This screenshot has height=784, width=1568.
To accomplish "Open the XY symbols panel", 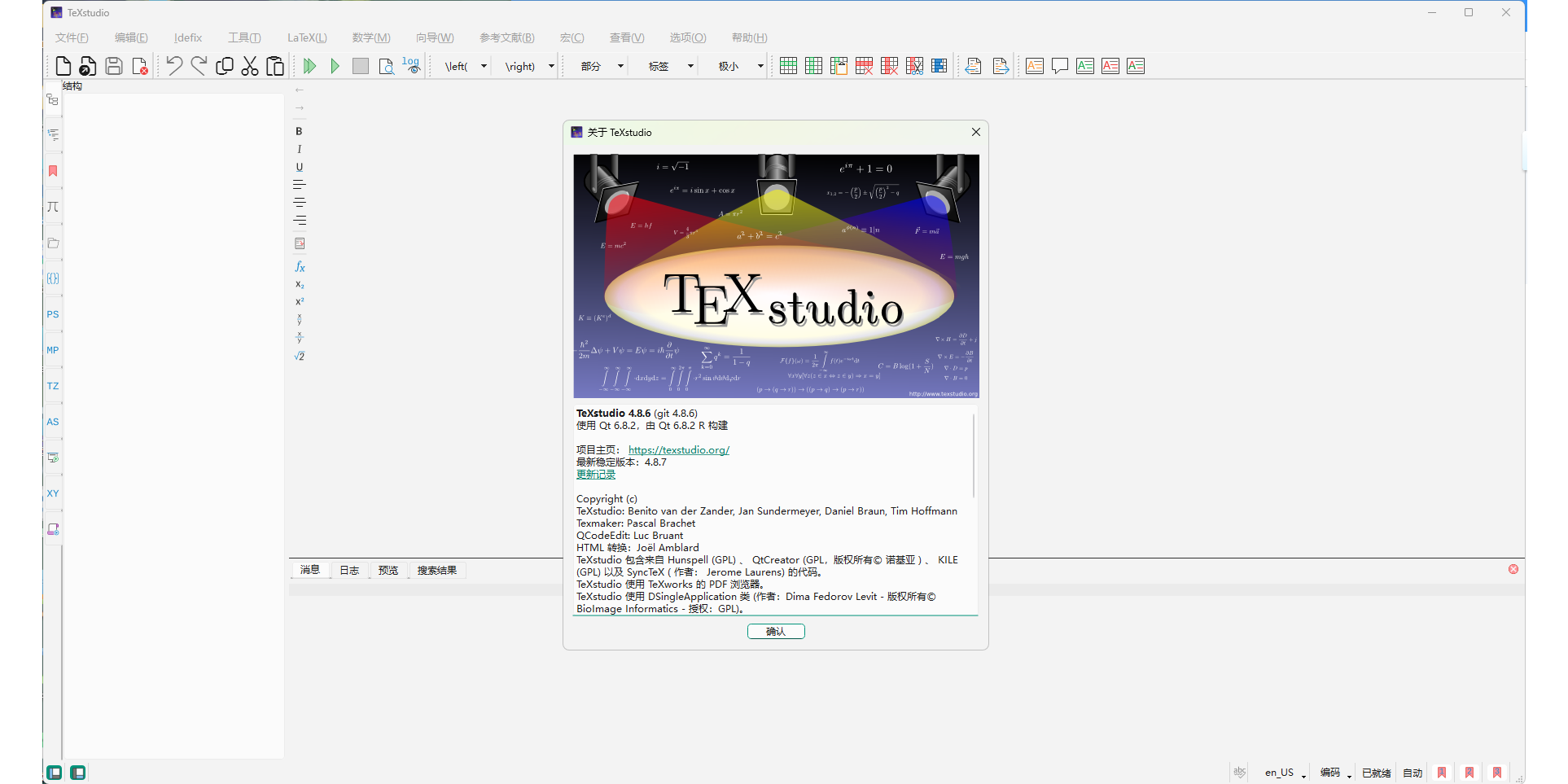I will point(52,493).
